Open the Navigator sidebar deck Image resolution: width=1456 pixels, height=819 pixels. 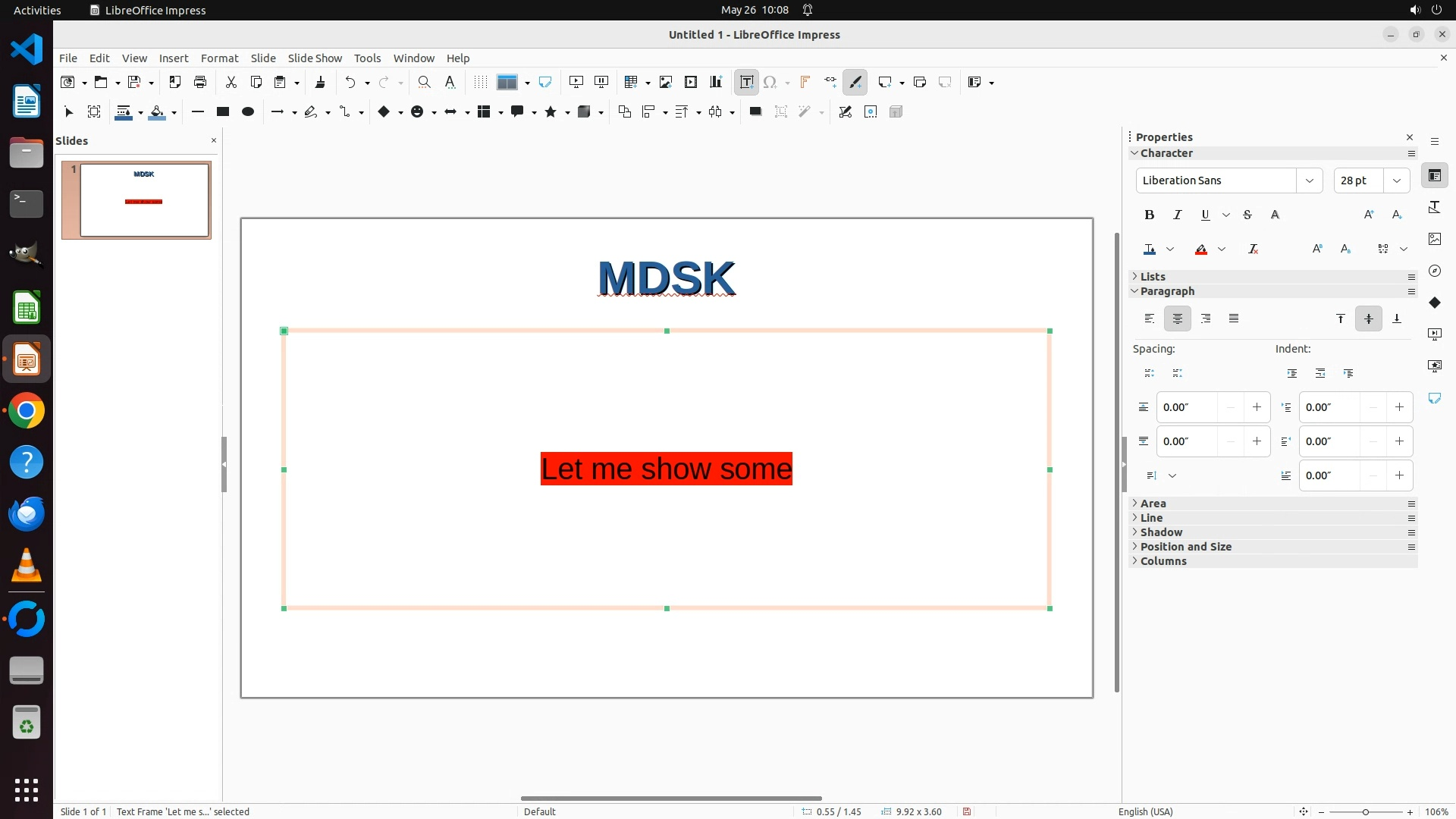pyautogui.click(x=1434, y=271)
